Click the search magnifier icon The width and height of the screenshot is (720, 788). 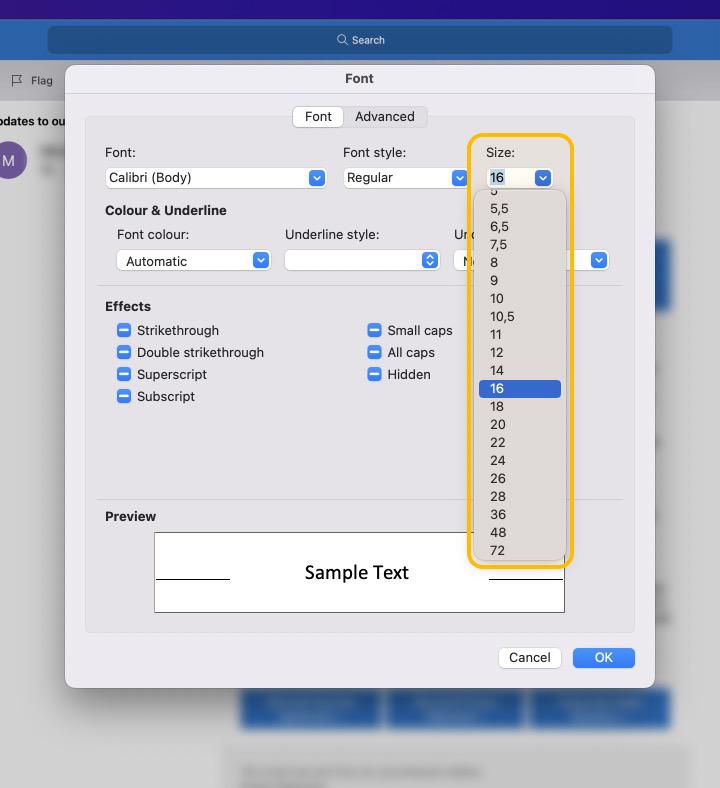tap(342, 40)
